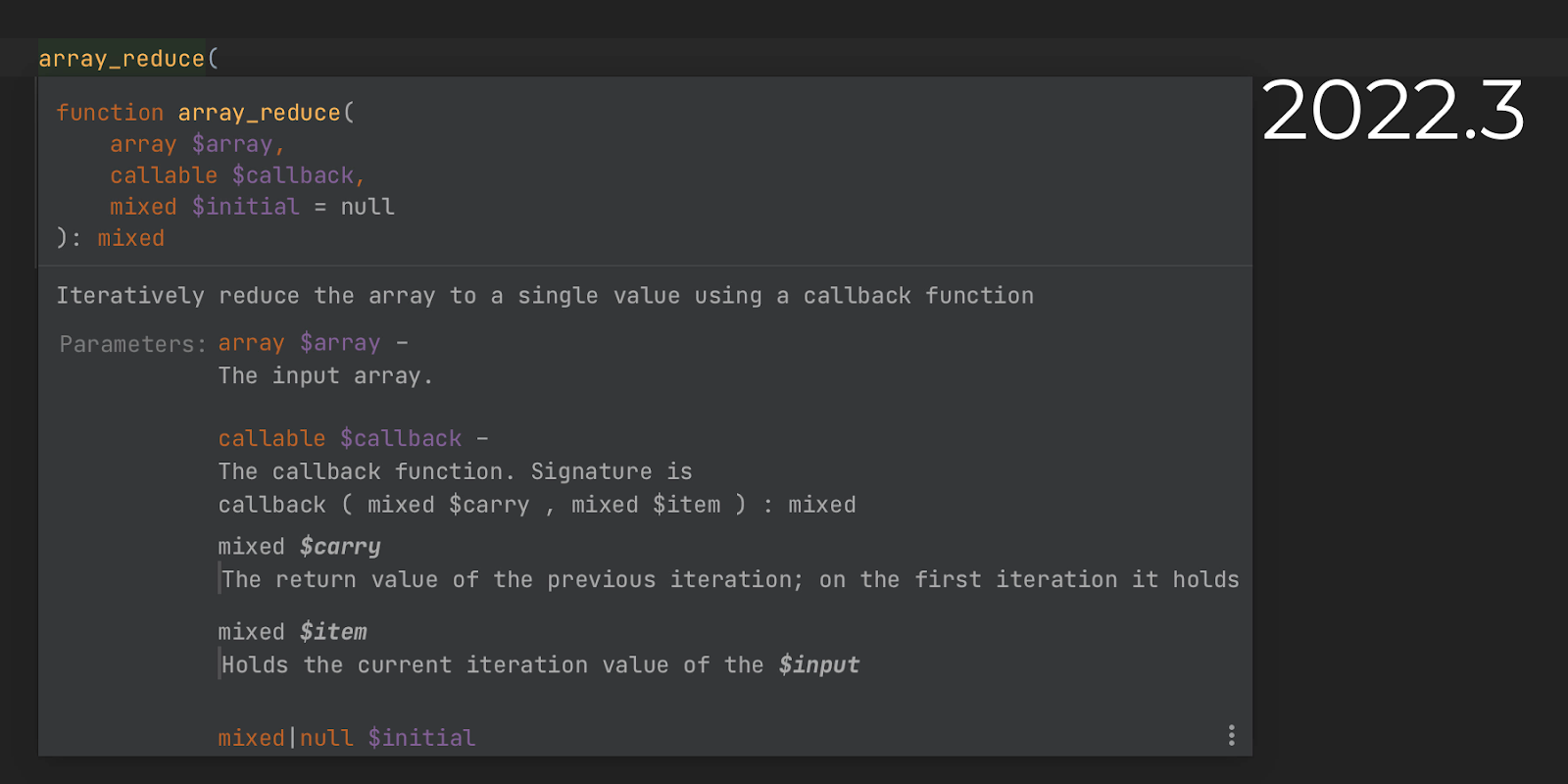Click the $array parameter name
1568x784 pixels.
tap(234, 143)
